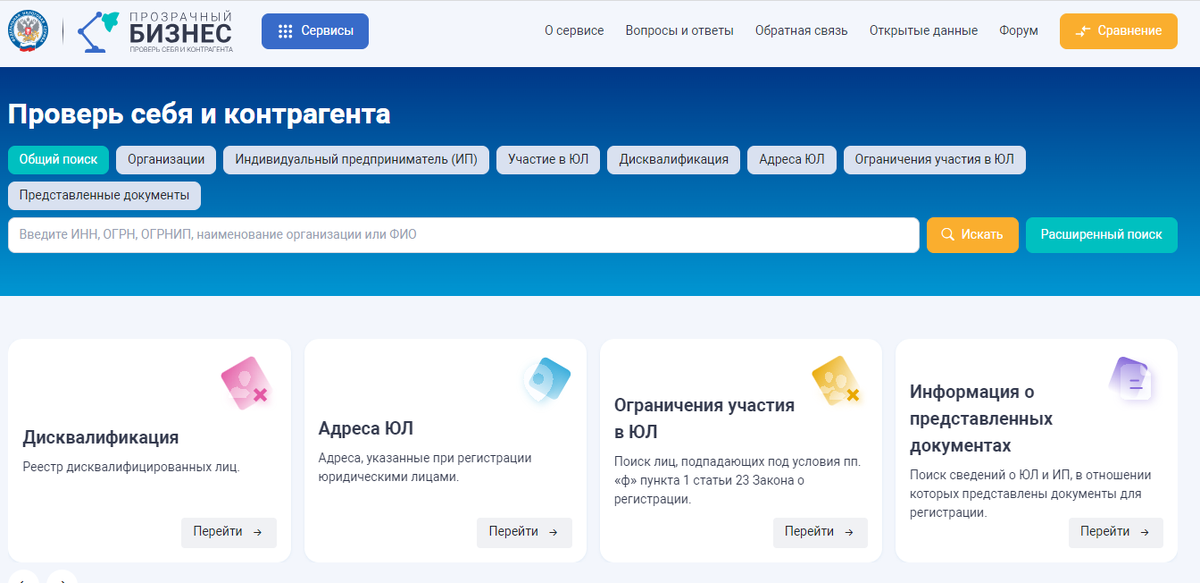Image resolution: width=1200 pixels, height=583 pixels.
Task: Open Открытые данные section
Action: pos(923,31)
